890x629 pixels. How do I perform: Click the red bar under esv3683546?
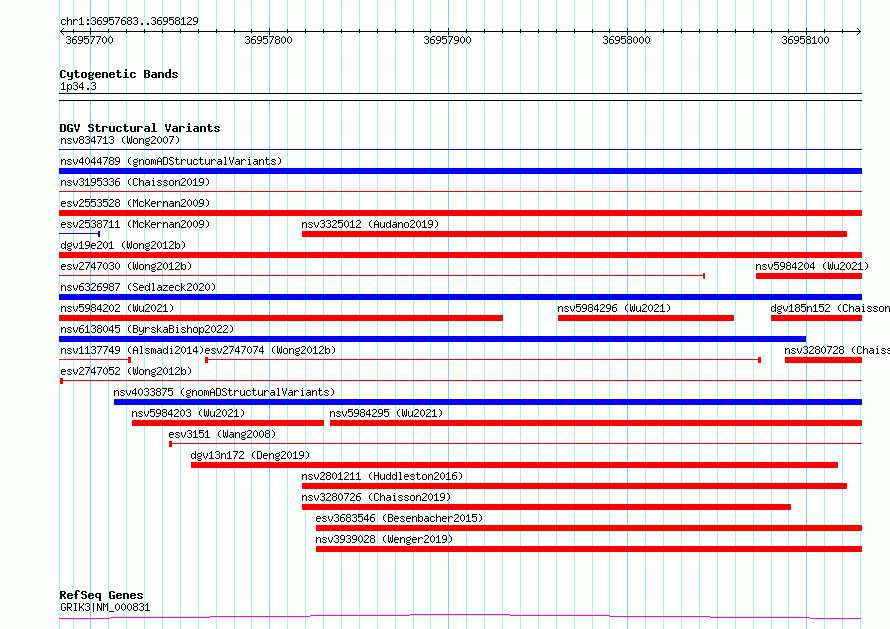click(x=589, y=528)
